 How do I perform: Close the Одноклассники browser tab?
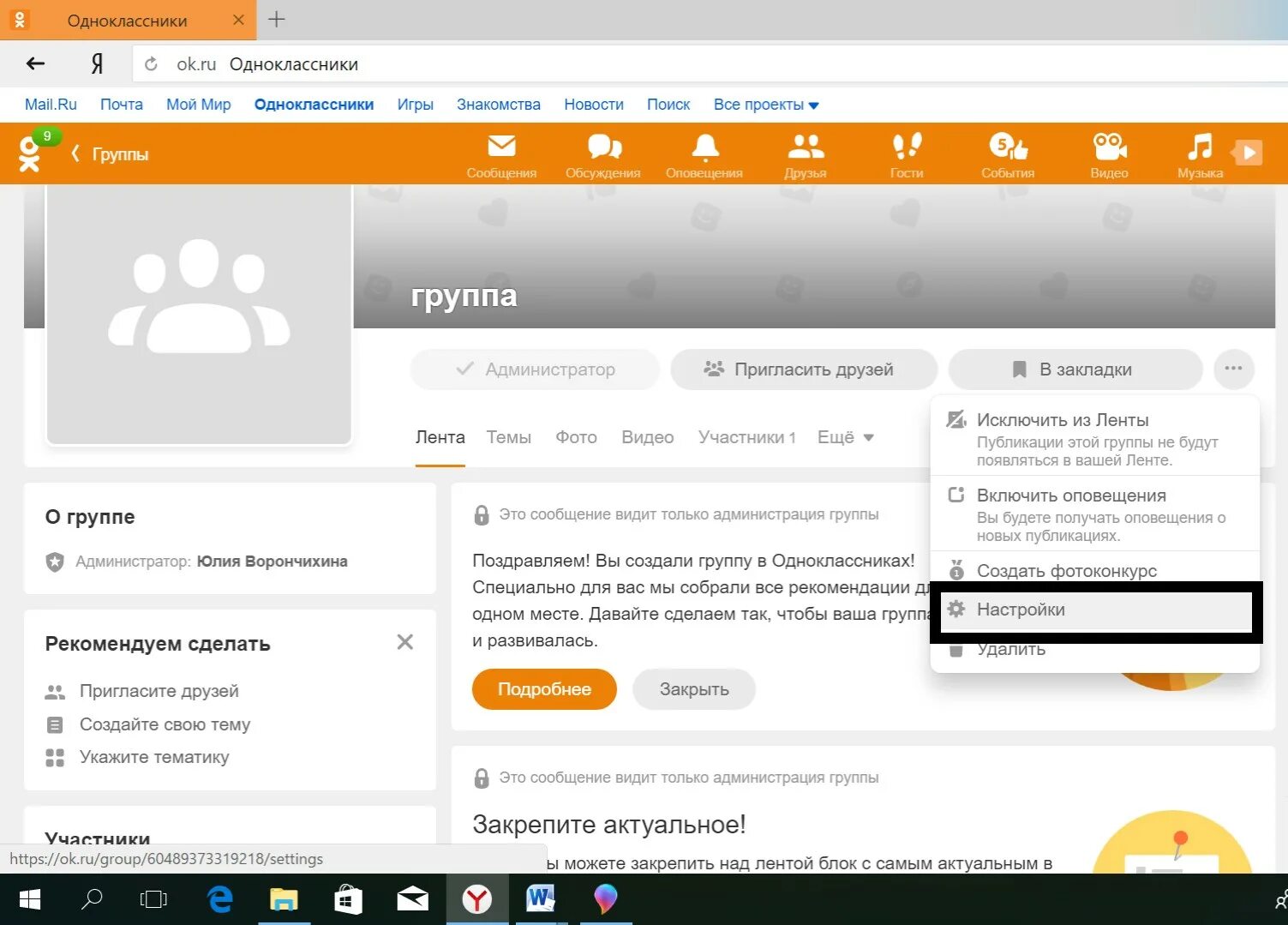pyautogui.click(x=238, y=20)
